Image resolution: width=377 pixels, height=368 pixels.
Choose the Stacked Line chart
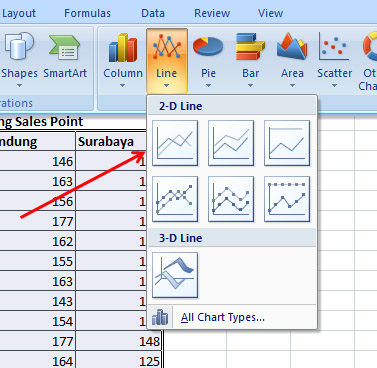(231, 143)
